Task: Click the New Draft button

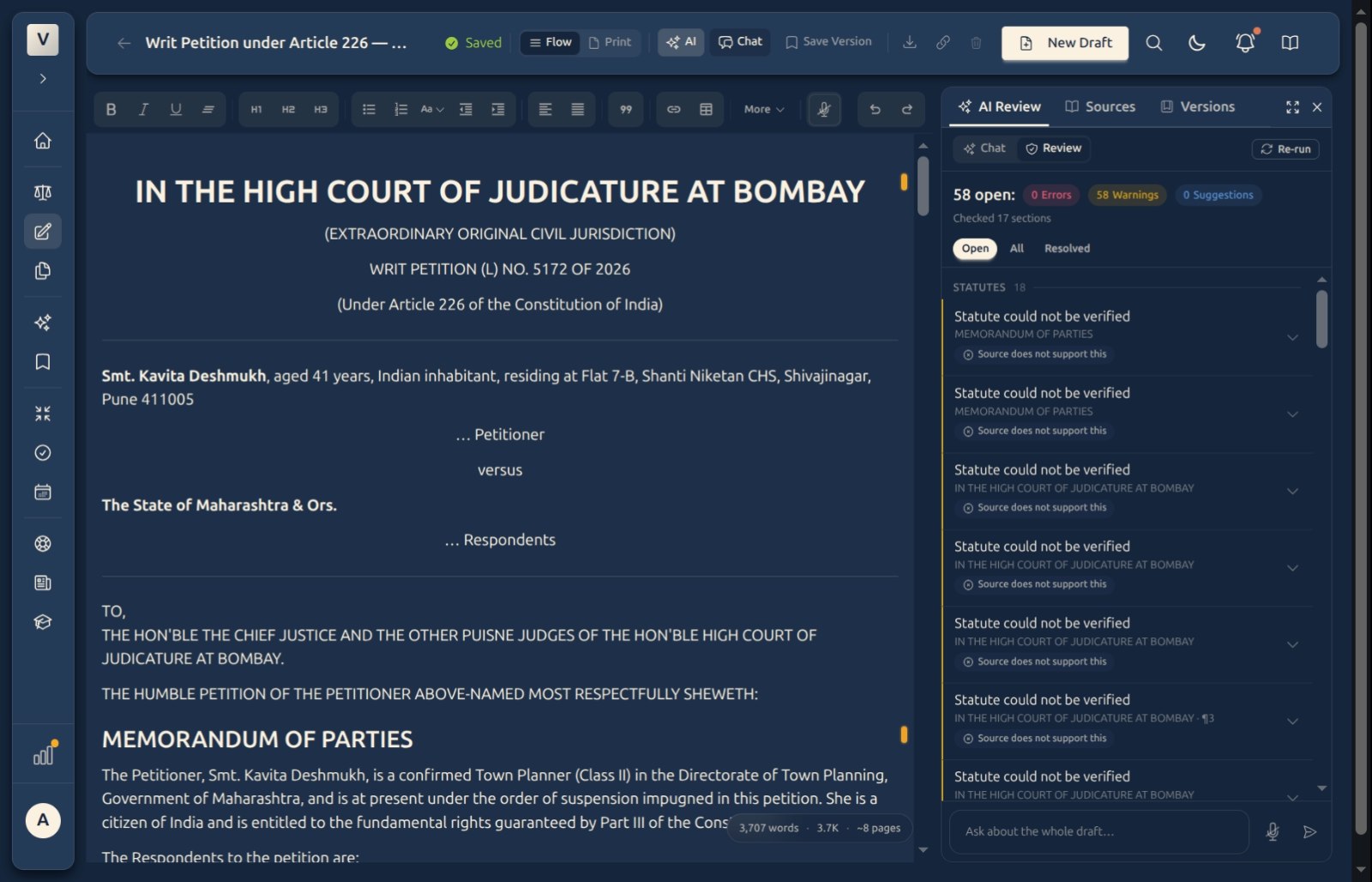Action: [x=1065, y=43]
